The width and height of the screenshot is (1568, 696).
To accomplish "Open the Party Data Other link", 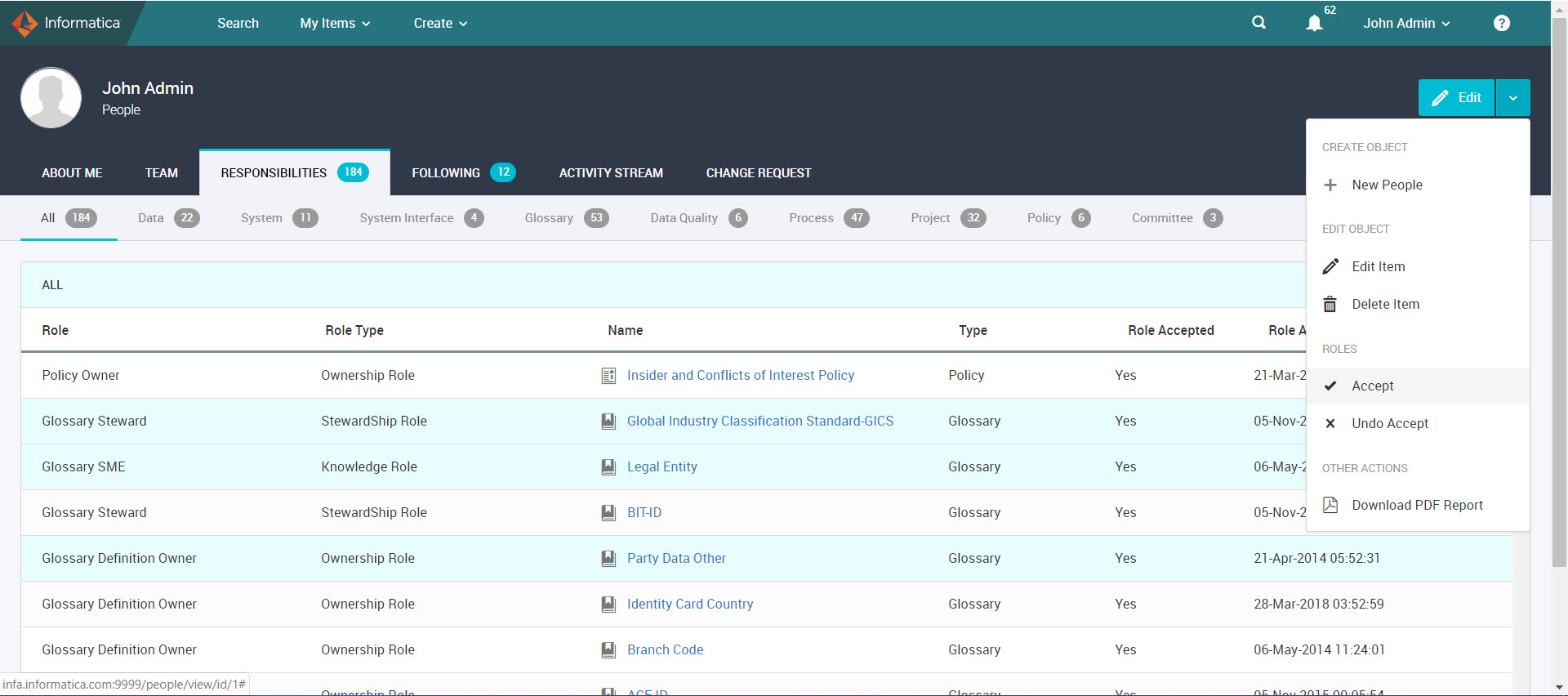I will pos(676,559).
